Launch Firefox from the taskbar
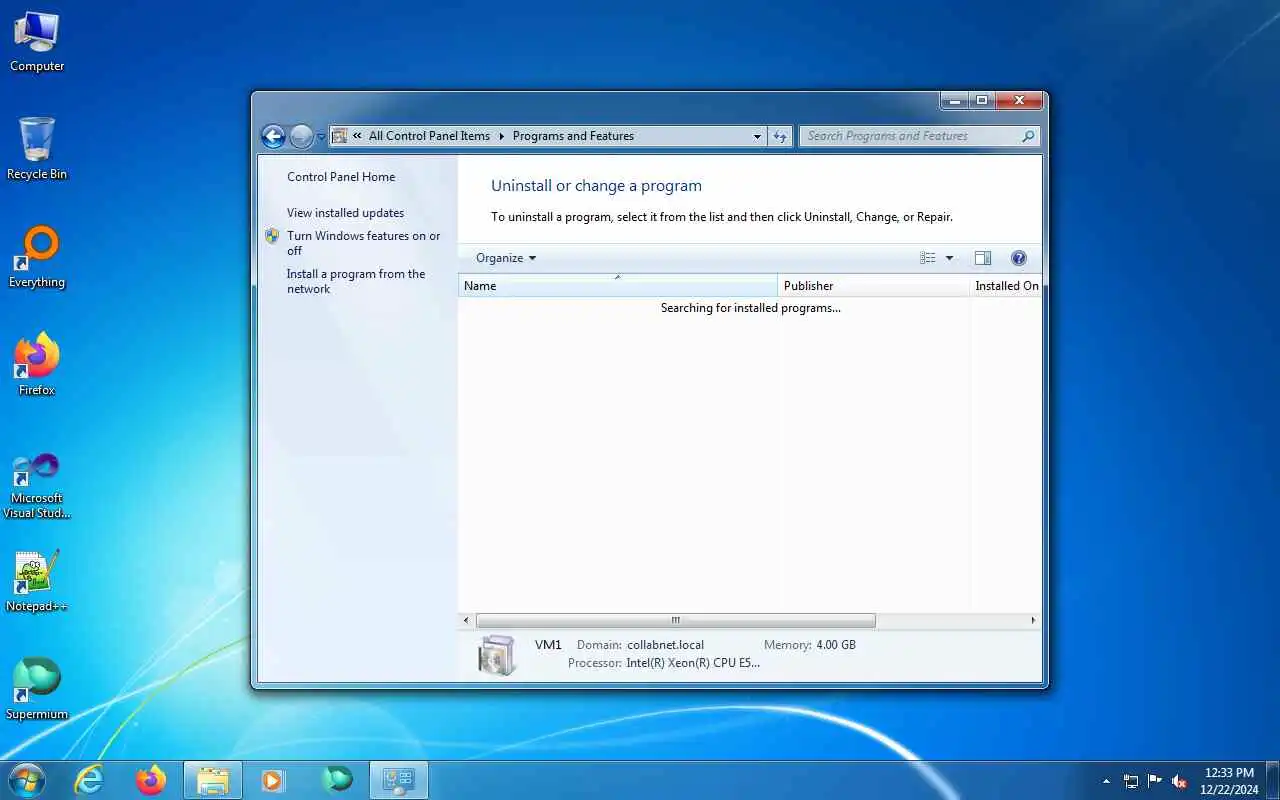The height and width of the screenshot is (800, 1280). click(151, 780)
